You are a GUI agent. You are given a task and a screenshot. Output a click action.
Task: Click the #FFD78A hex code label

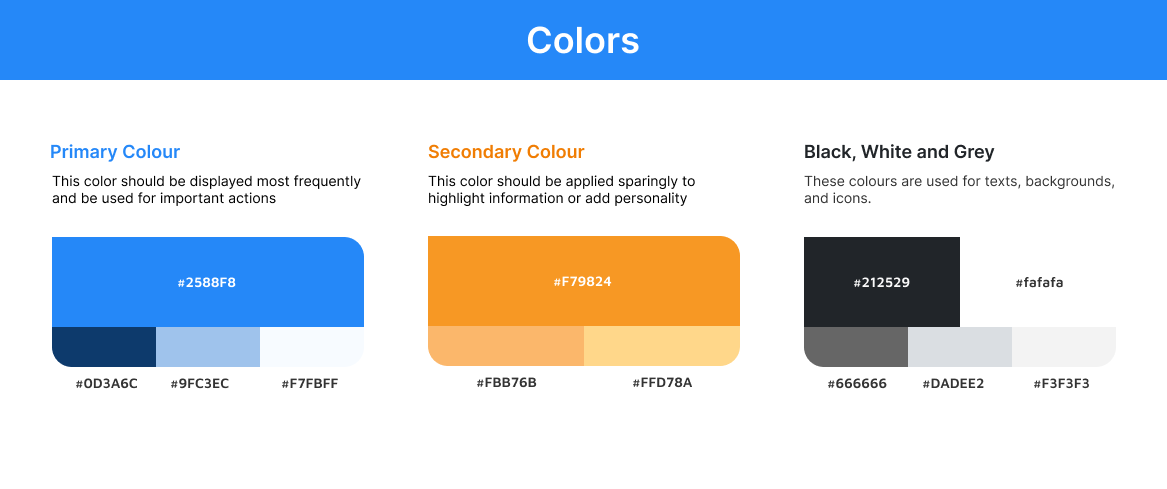662,382
